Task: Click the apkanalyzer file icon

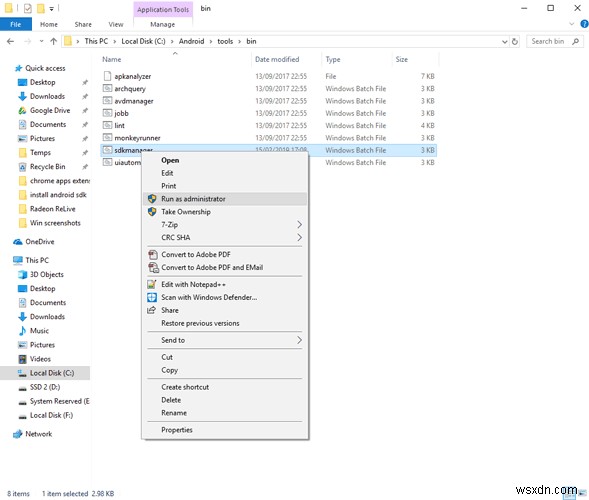Action: (107, 76)
